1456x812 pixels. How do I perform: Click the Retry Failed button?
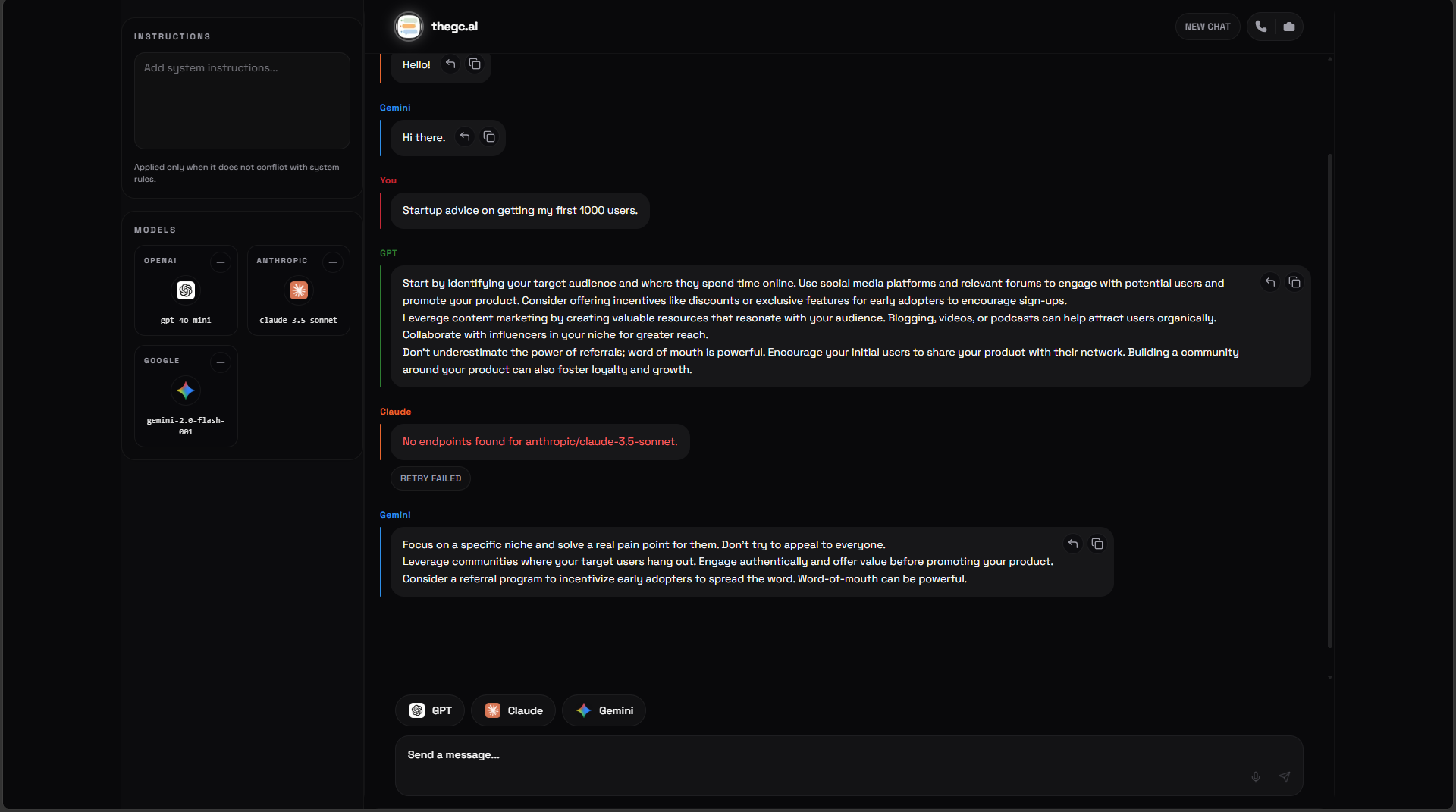[431, 478]
